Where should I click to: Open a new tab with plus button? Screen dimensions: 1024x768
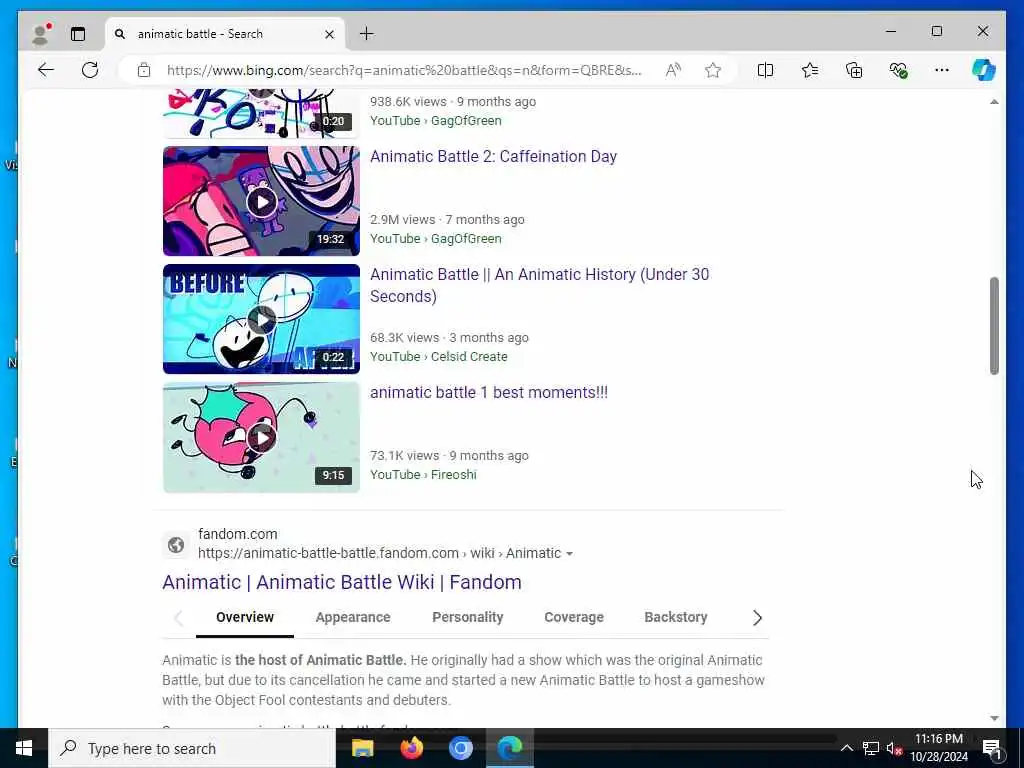click(x=367, y=34)
